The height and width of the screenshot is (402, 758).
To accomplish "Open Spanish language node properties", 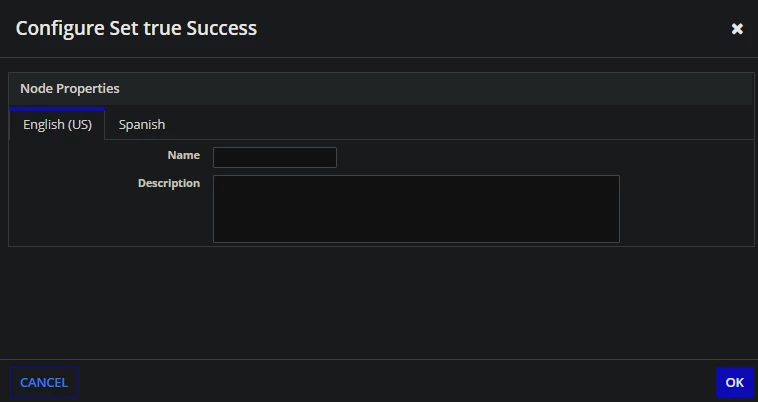I will 142,125.
